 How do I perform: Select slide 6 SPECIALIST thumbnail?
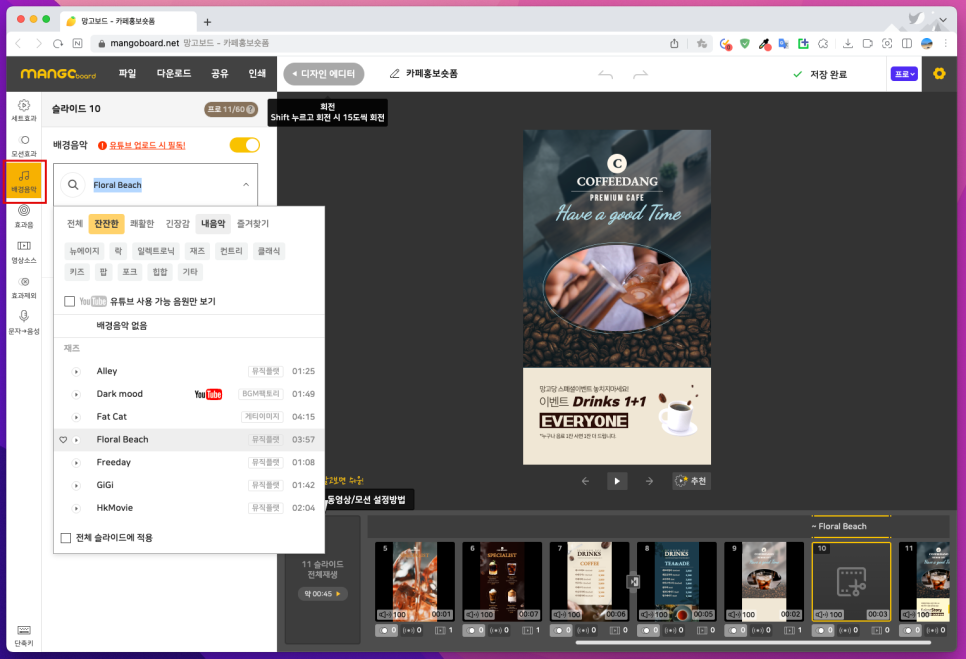[x=502, y=581]
